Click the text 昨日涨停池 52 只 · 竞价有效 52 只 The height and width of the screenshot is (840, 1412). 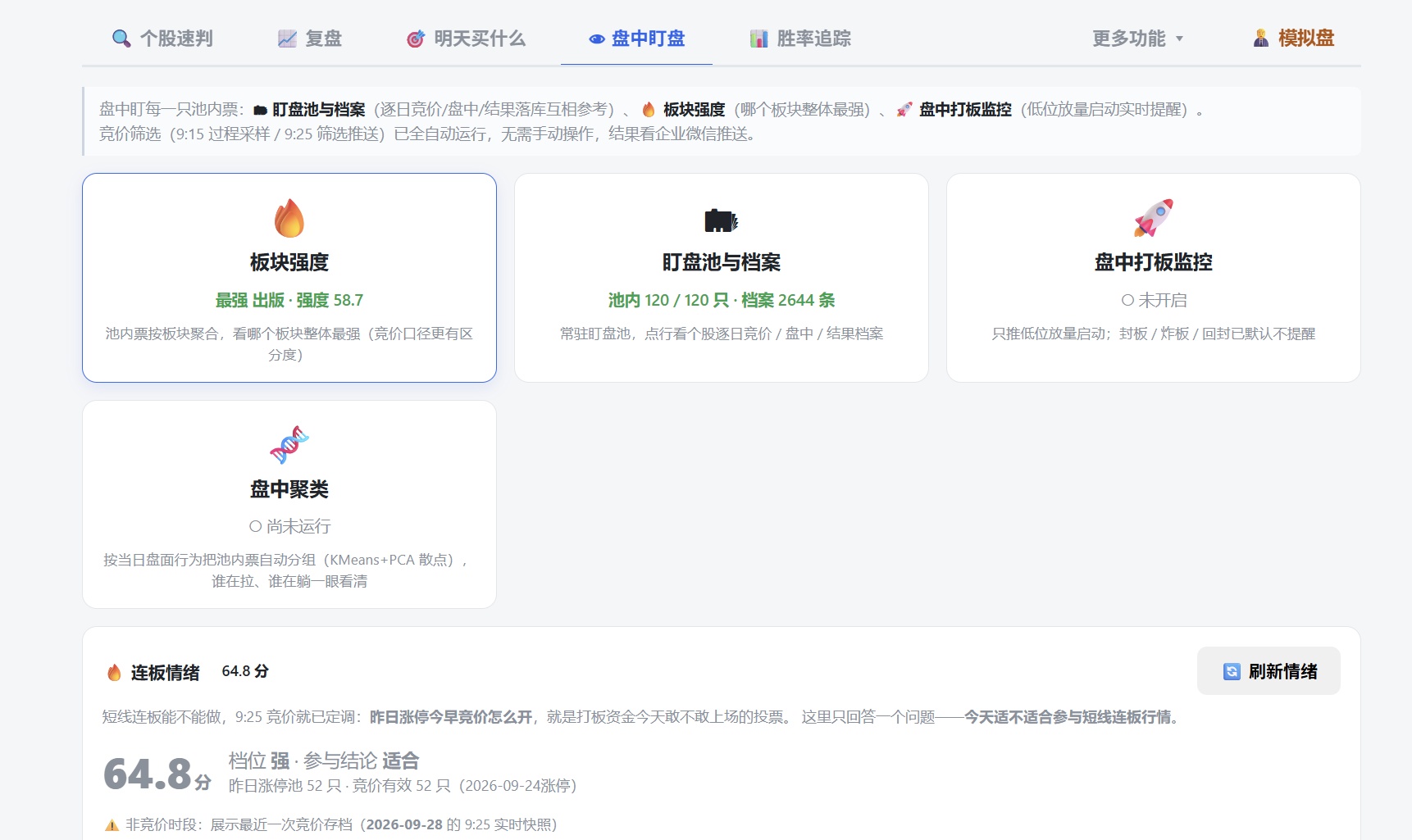tap(339, 786)
